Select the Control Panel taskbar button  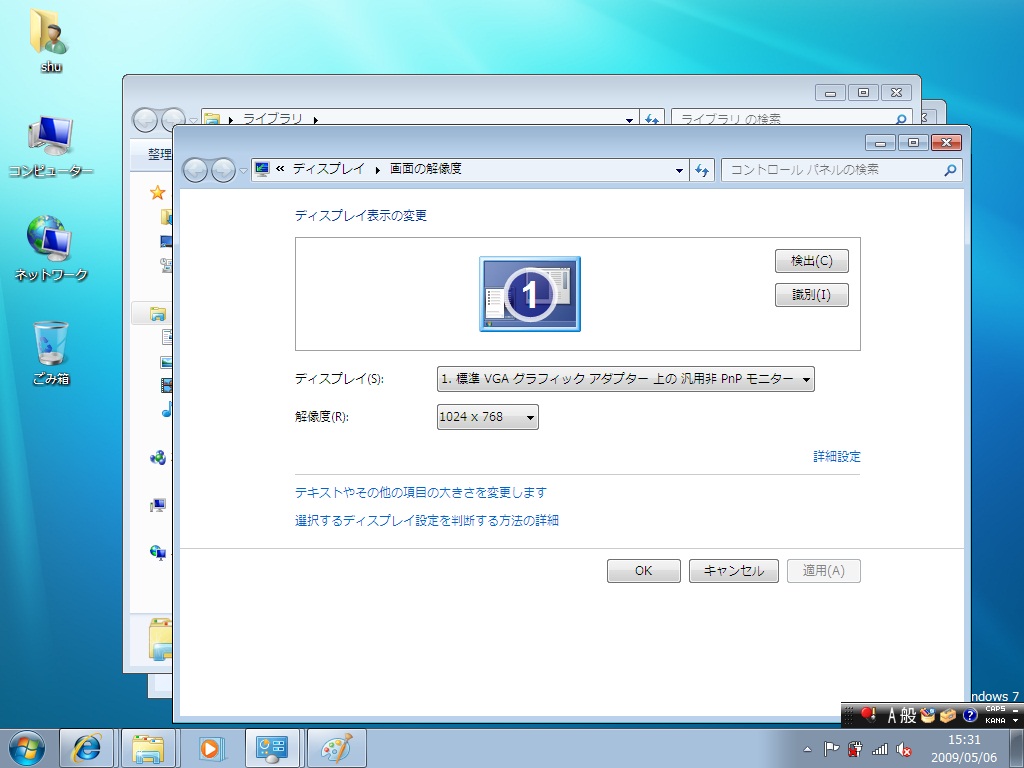272,748
